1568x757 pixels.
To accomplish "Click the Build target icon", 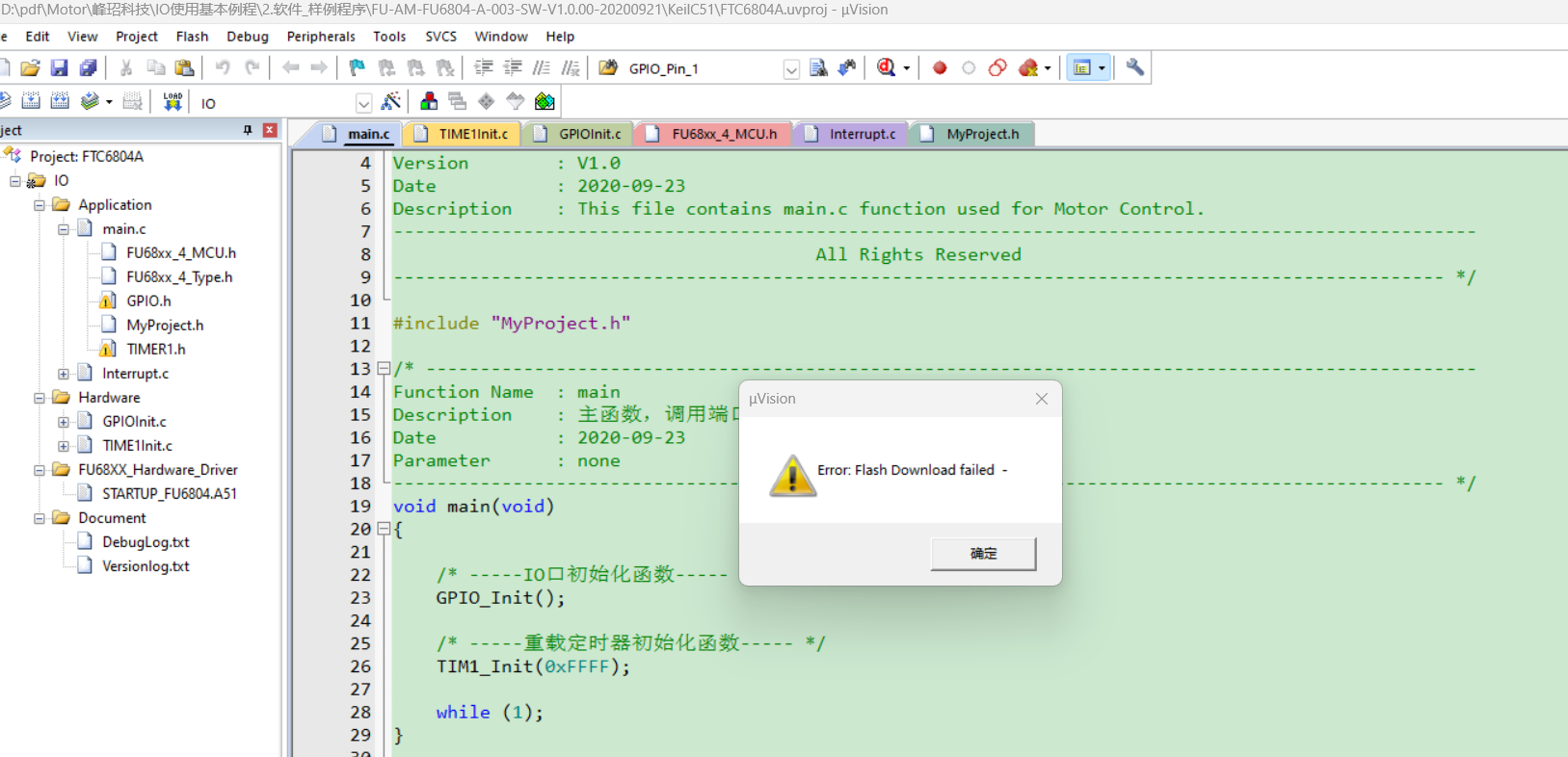I will tap(31, 101).
